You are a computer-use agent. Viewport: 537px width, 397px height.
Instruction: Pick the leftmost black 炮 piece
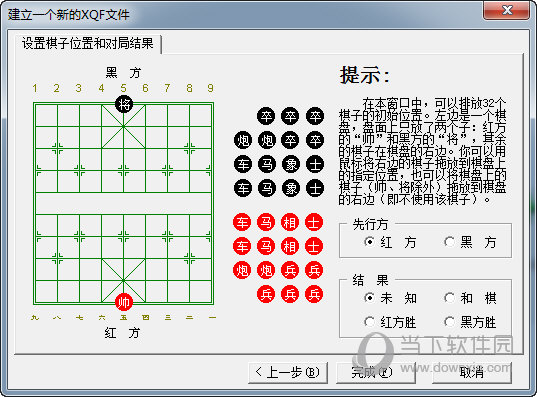pyautogui.click(x=243, y=140)
